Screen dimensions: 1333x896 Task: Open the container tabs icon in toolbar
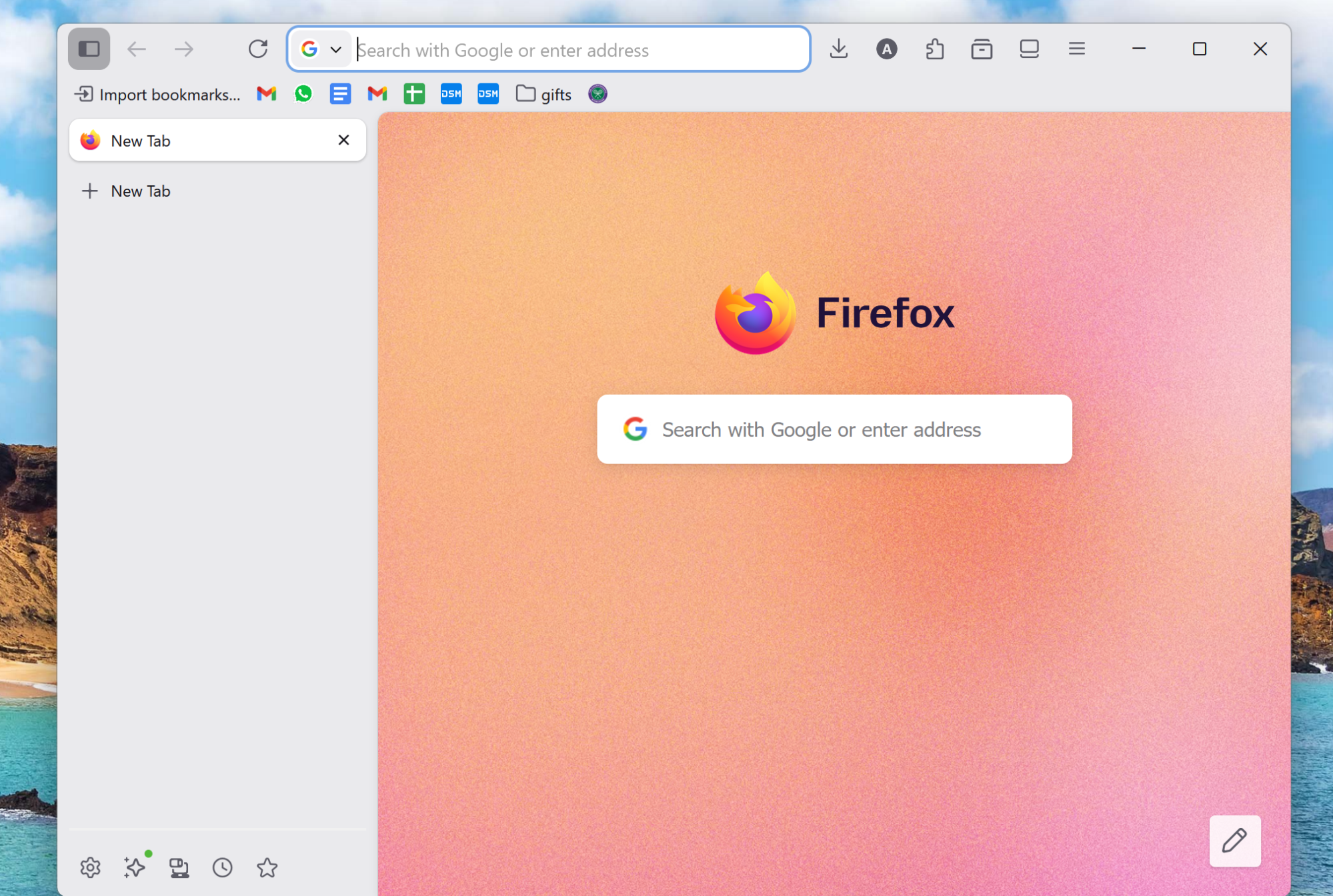point(982,49)
